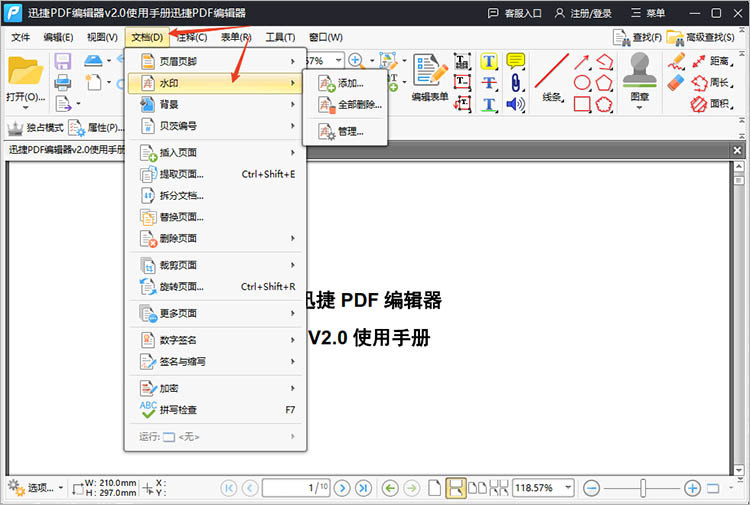This screenshot has width=750, height=505.
Task: Select the eraser tool
Action: (676, 83)
